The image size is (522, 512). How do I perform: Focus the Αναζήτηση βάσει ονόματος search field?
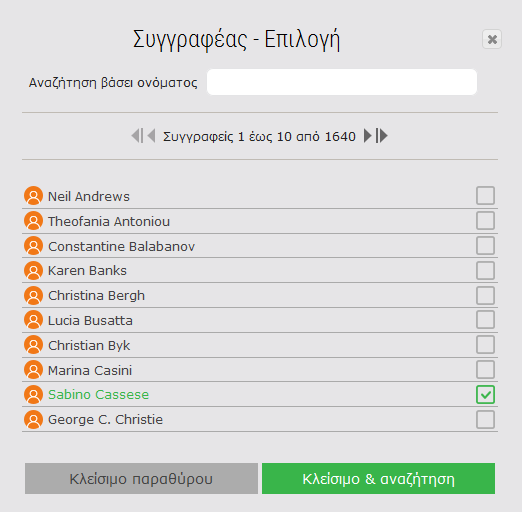click(x=342, y=82)
